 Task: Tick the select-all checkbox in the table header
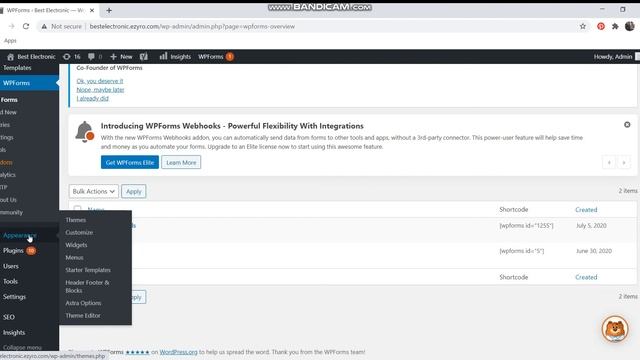[78, 209]
